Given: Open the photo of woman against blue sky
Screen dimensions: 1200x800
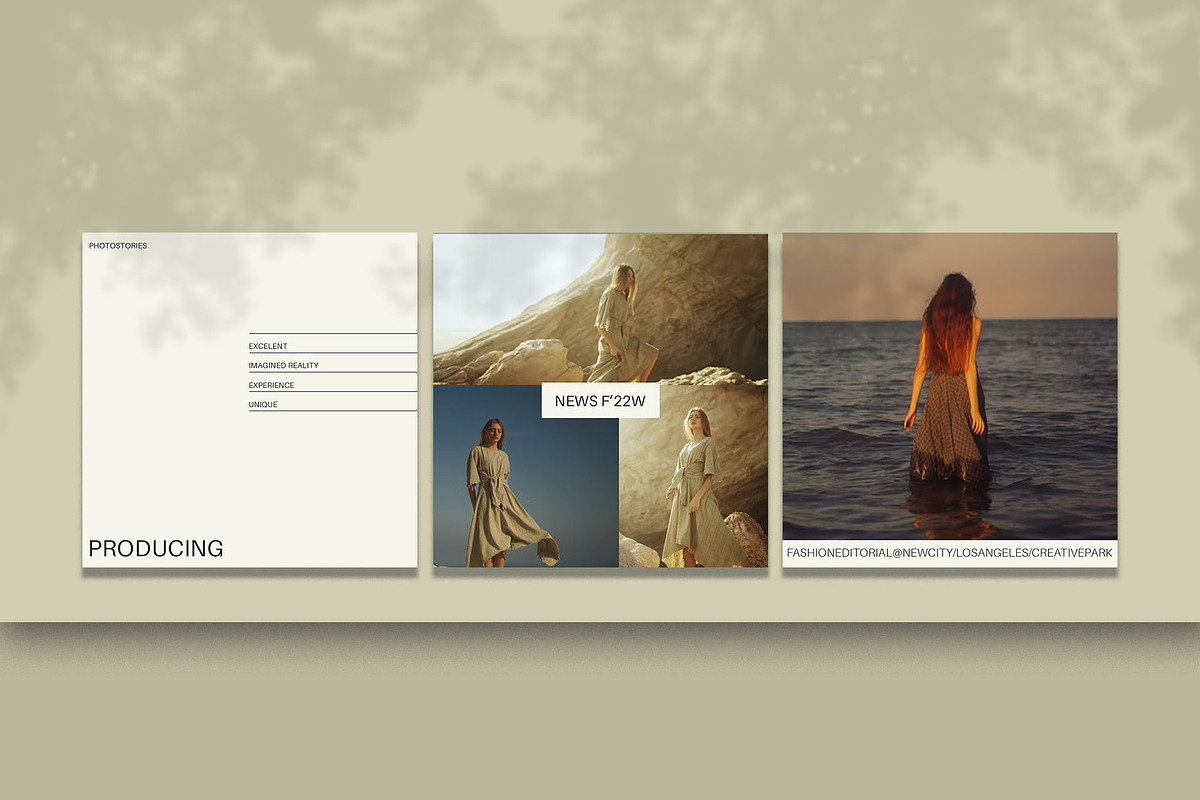Looking at the screenshot, I should click(x=526, y=477).
